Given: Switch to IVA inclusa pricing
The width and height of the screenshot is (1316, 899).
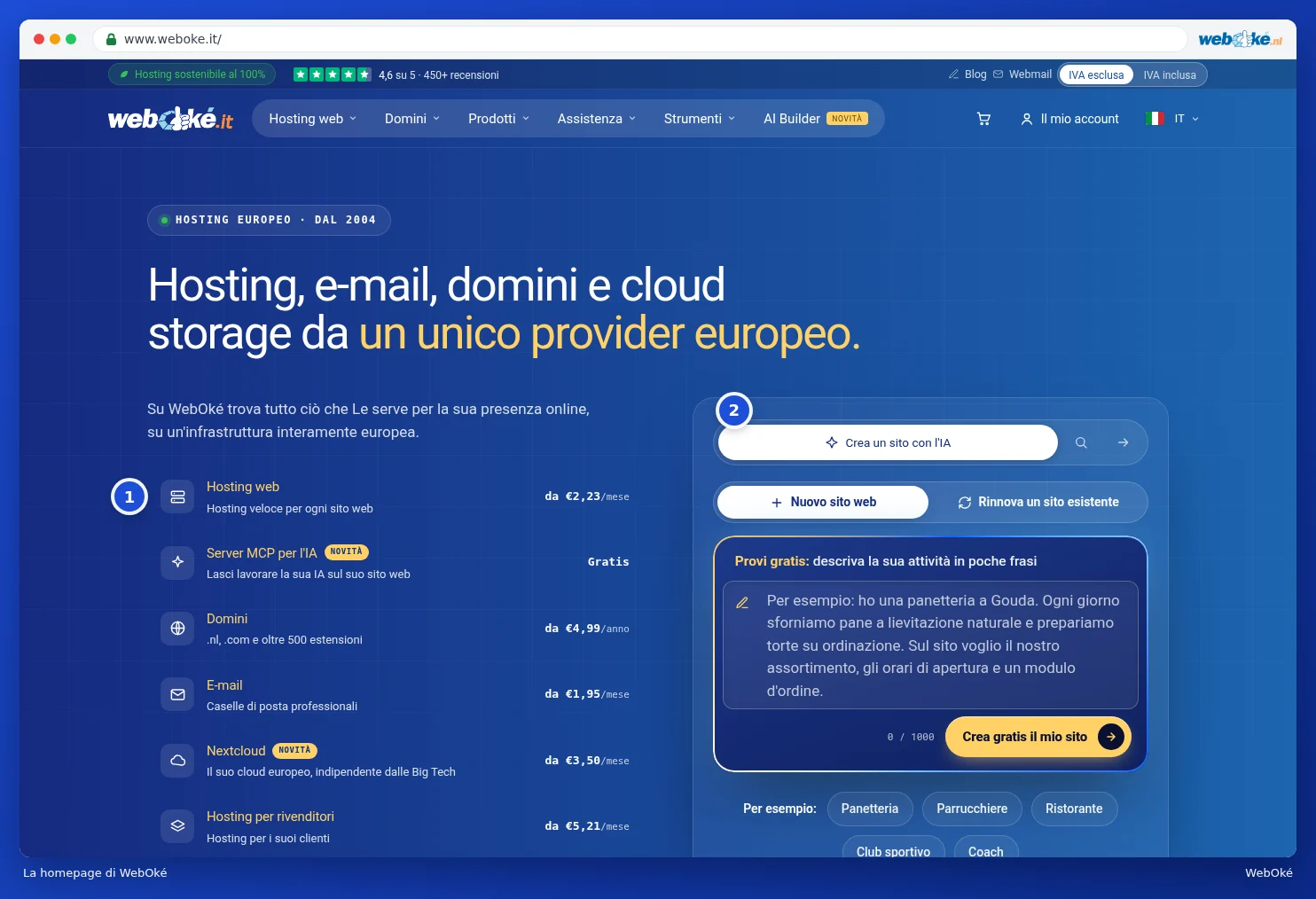Looking at the screenshot, I should pos(1170,75).
